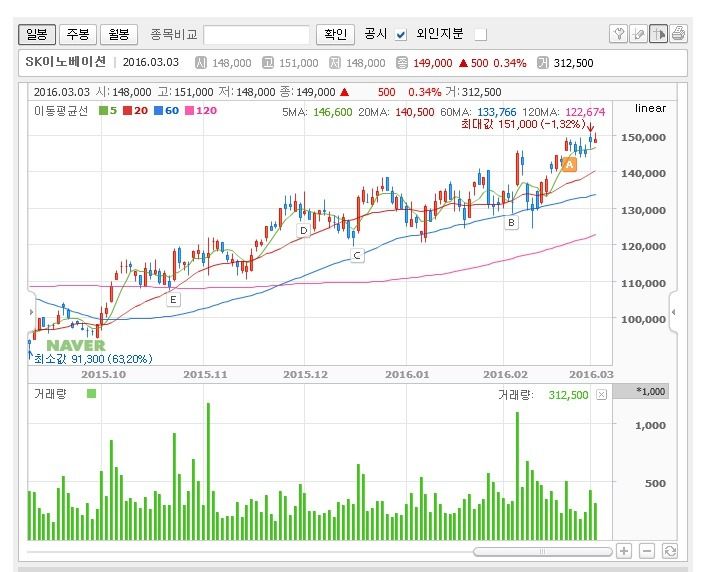This screenshot has height=572, width=704.
Task: Click the SK이노베이션 stock name
Action: pyautogui.click(x=66, y=62)
